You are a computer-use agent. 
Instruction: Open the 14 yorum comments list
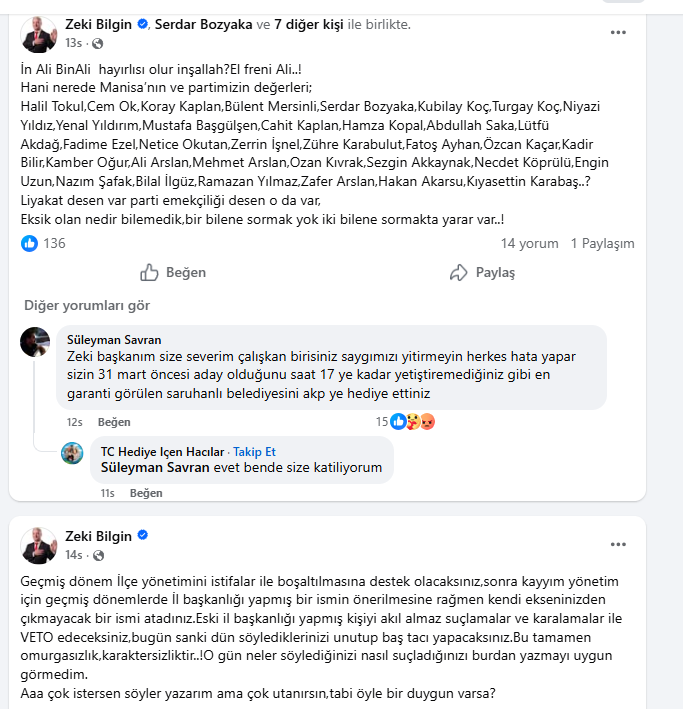pos(529,244)
